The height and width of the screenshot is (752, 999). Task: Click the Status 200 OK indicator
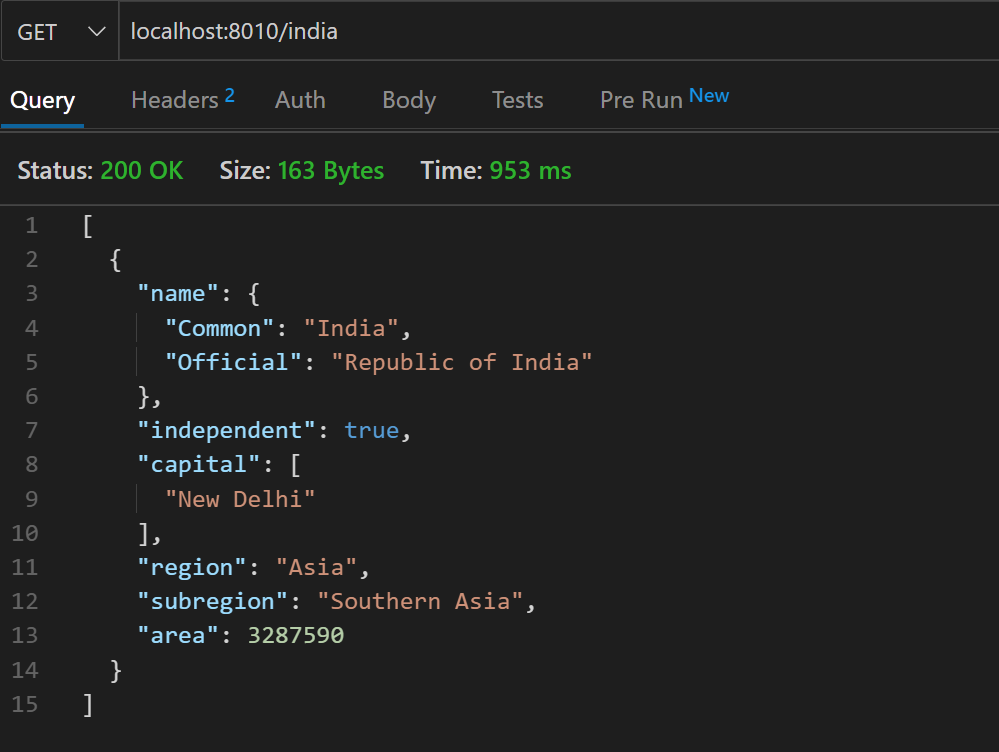(141, 170)
